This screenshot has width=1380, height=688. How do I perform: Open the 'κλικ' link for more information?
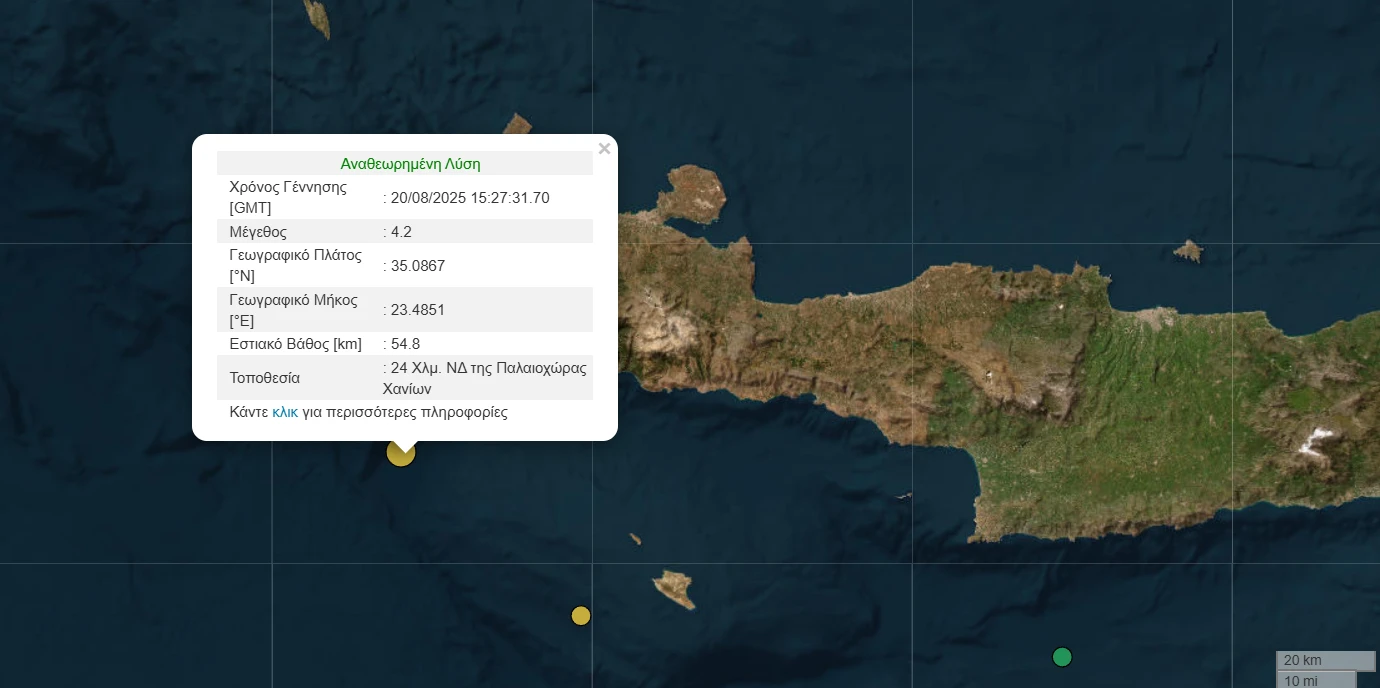coord(285,412)
